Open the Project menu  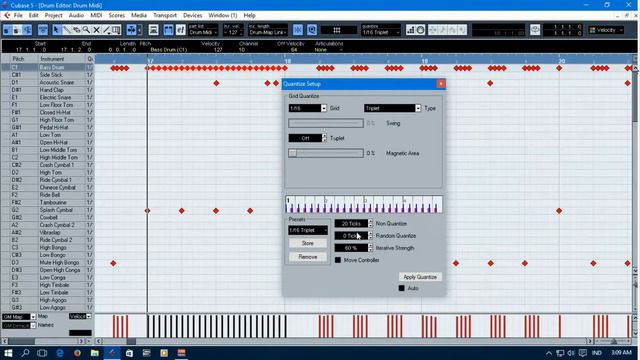tap(53, 15)
